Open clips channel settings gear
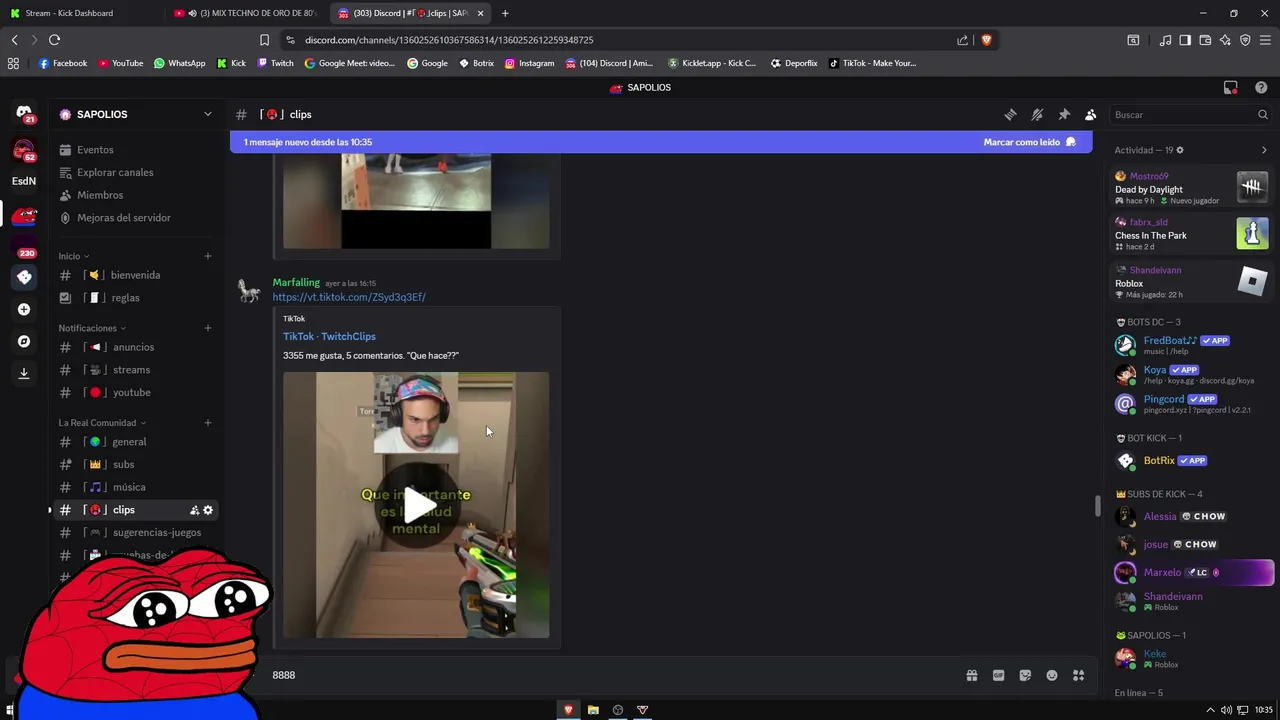The height and width of the screenshot is (720, 1280). [208, 510]
